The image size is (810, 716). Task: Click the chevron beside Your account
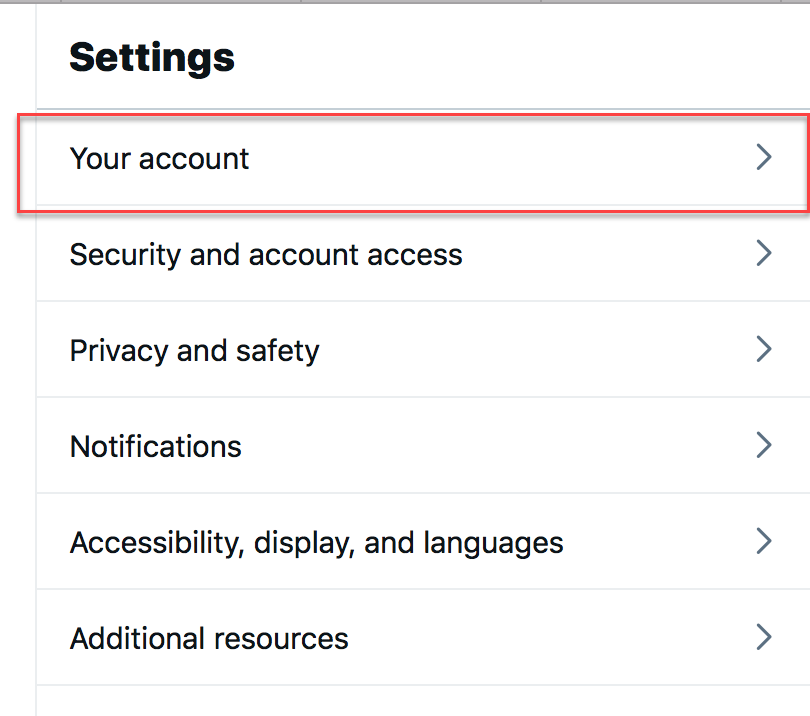pyautogui.click(x=764, y=157)
